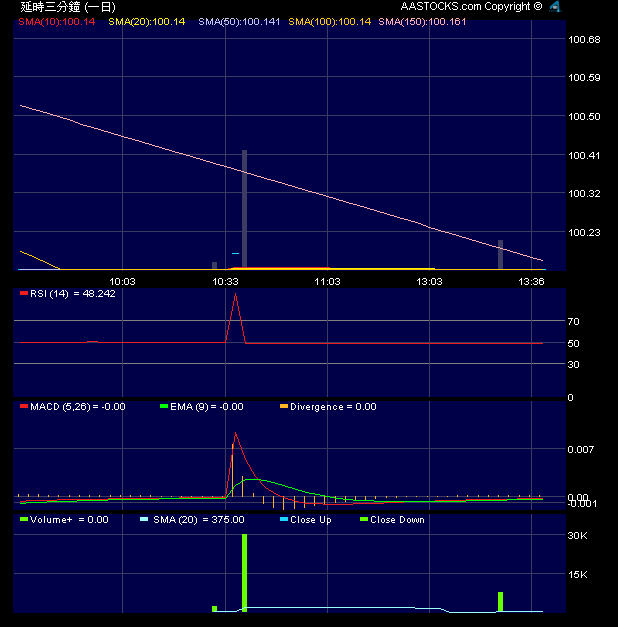The height and width of the screenshot is (627, 618).
Task: Click the AASTOCKS logo icon in the header
Action: [554, 6]
